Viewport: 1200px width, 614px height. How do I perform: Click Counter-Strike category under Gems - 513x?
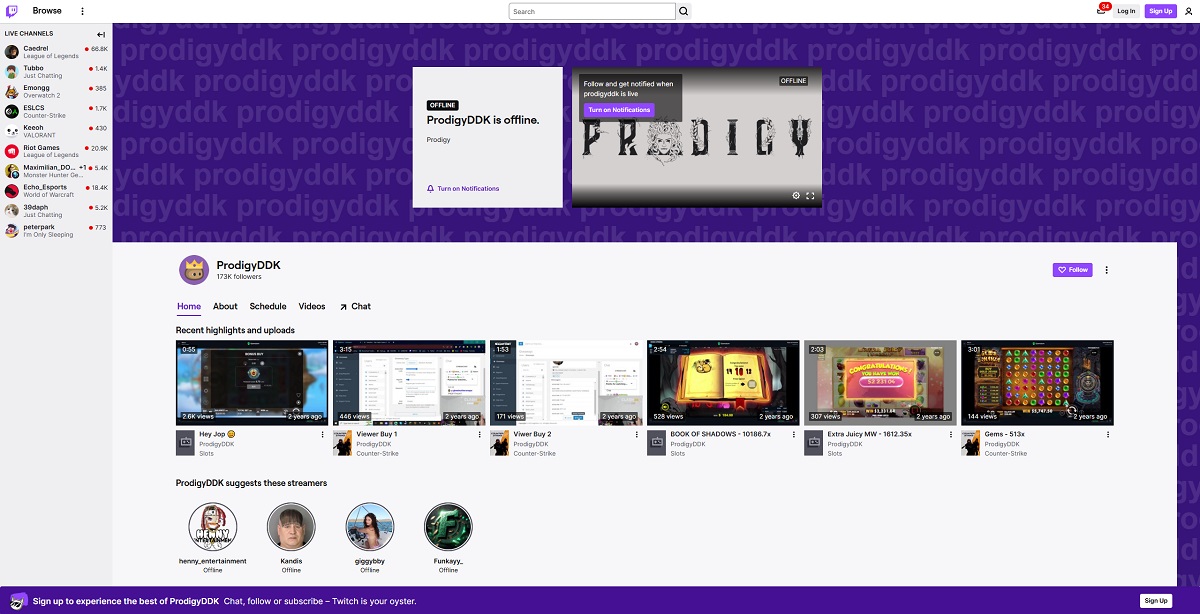pos(1006,454)
